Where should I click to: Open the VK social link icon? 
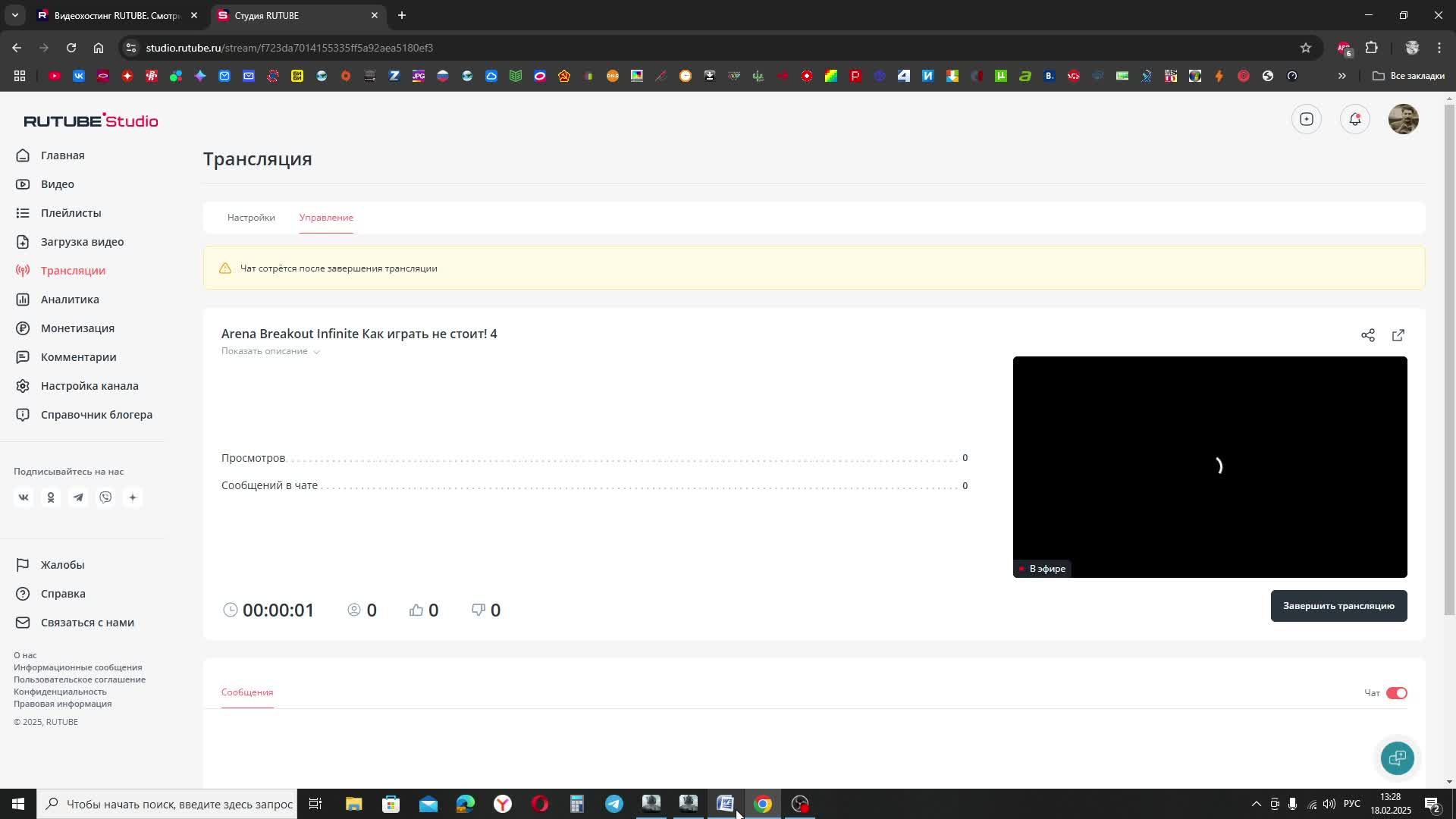click(x=24, y=497)
